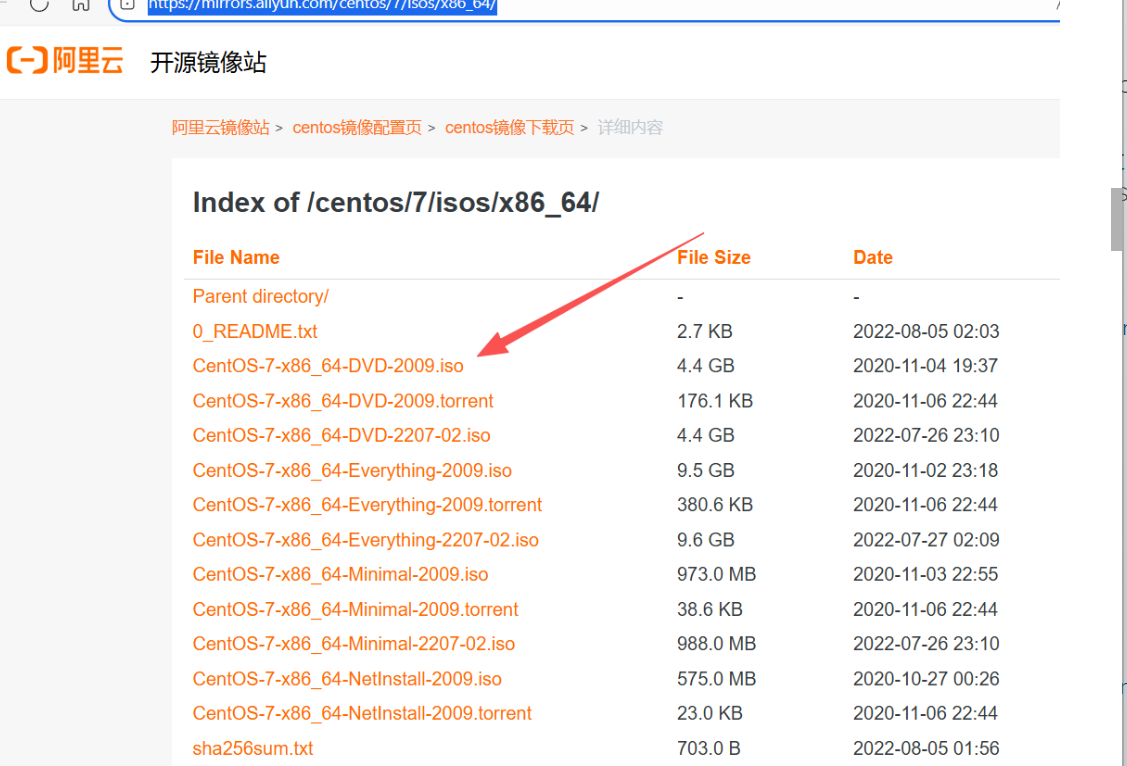The width and height of the screenshot is (1127, 766).
Task: Download CentOS-7-x86_64-DVD-2009.iso
Action: [x=328, y=366]
